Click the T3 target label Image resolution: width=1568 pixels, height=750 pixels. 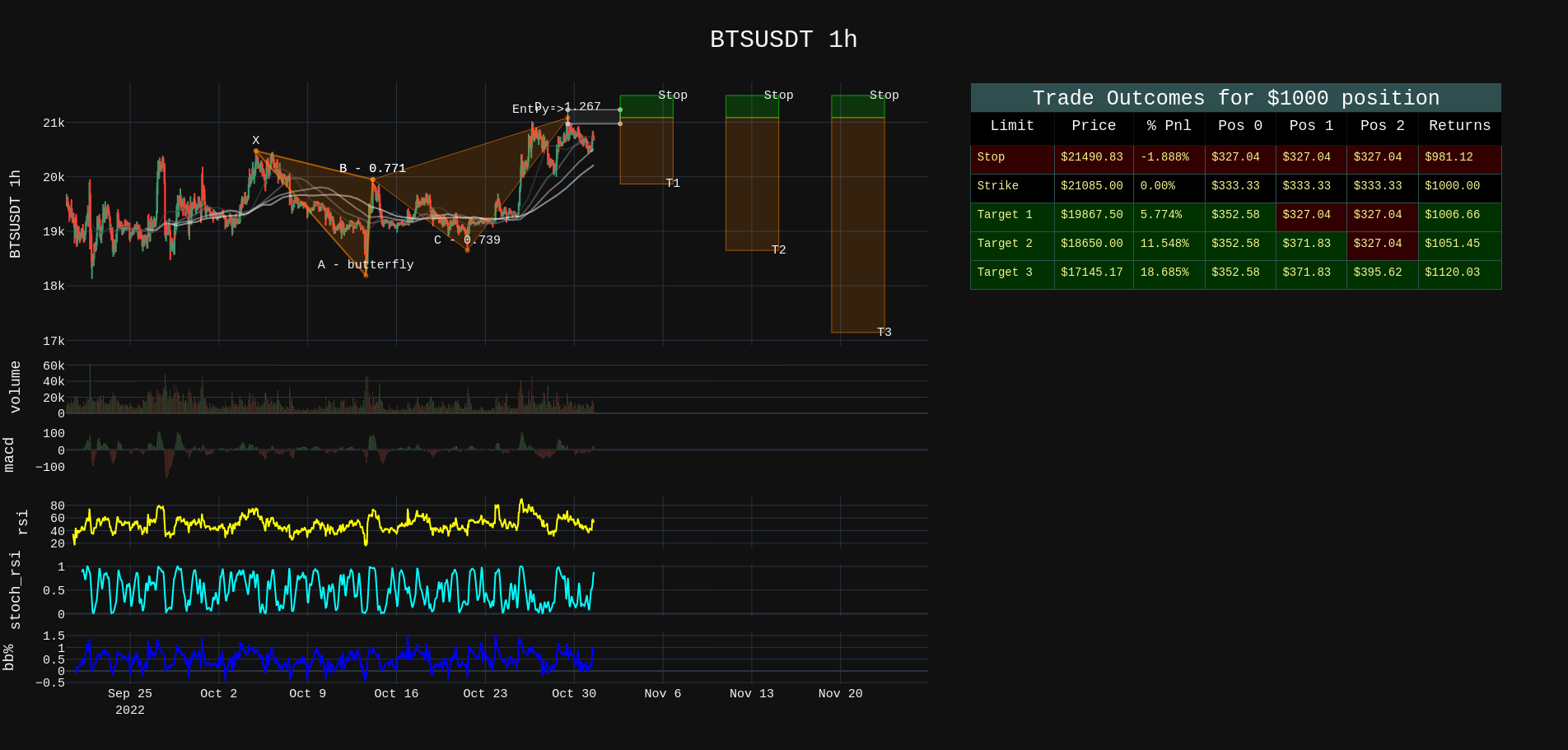tap(884, 333)
